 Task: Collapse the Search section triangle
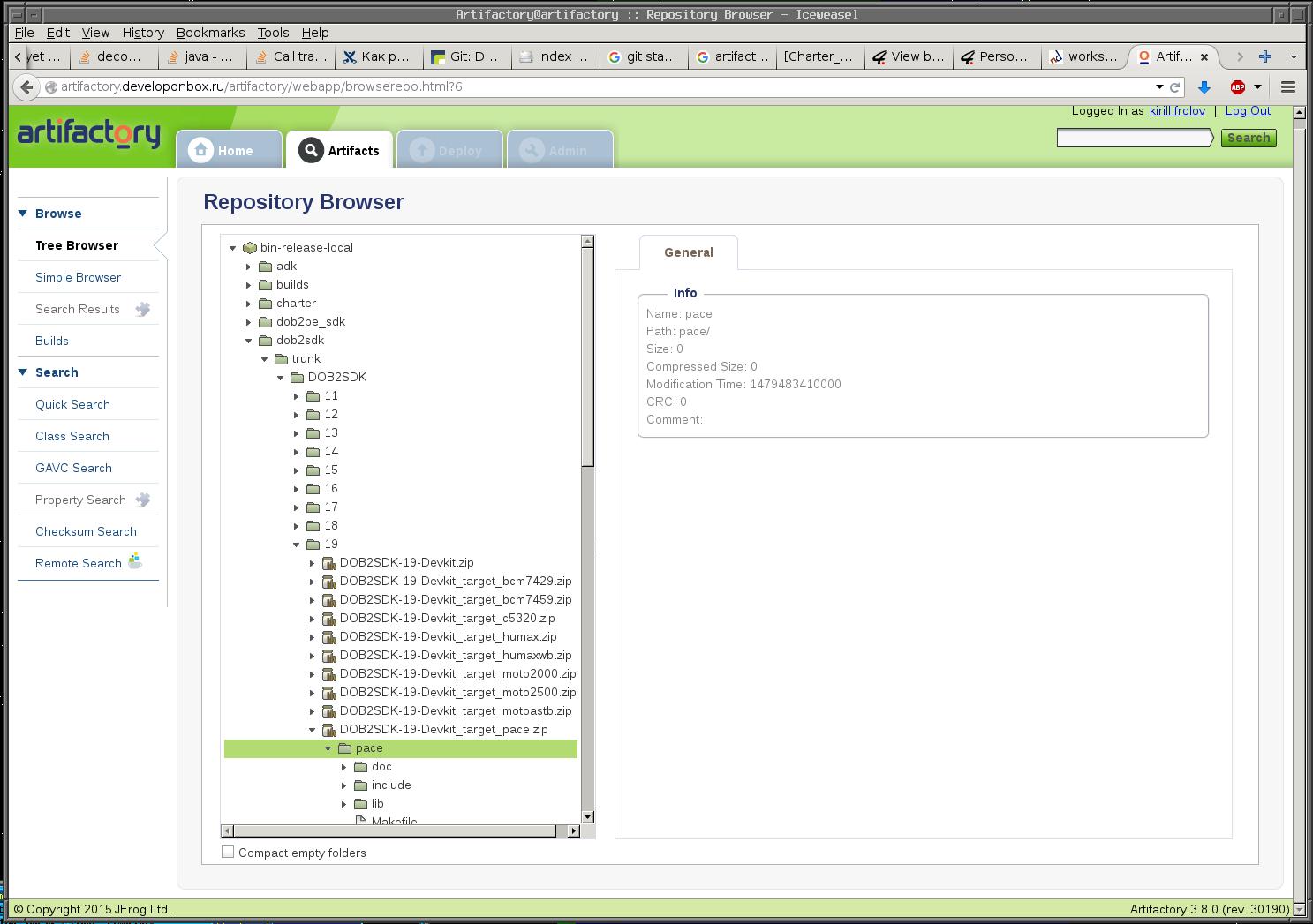(23, 372)
